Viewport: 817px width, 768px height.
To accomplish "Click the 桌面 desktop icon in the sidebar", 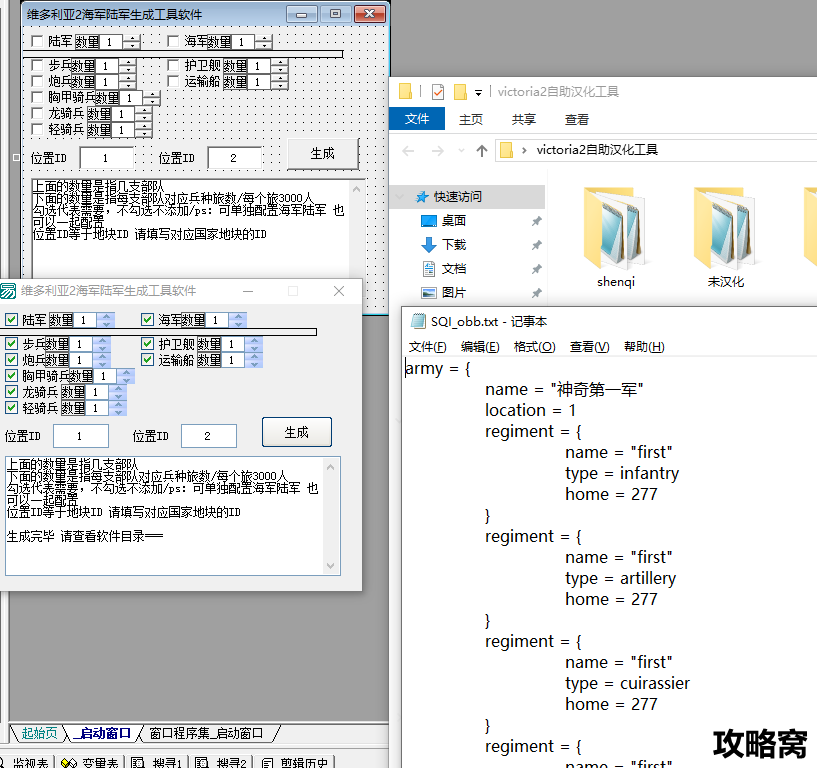I will [x=429, y=221].
